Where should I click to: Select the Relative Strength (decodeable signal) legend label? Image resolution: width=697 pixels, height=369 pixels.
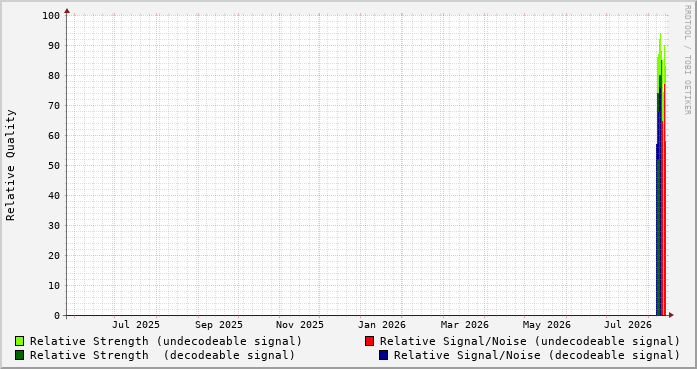pyautogui.click(x=162, y=356)
